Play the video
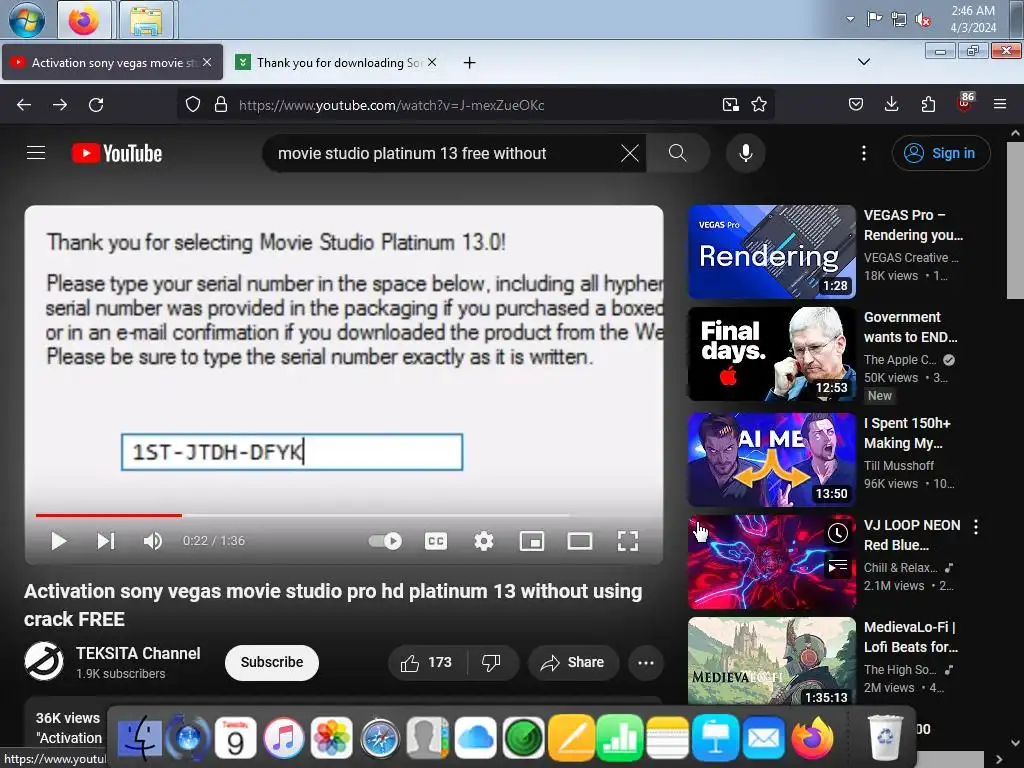 (59, 541)
